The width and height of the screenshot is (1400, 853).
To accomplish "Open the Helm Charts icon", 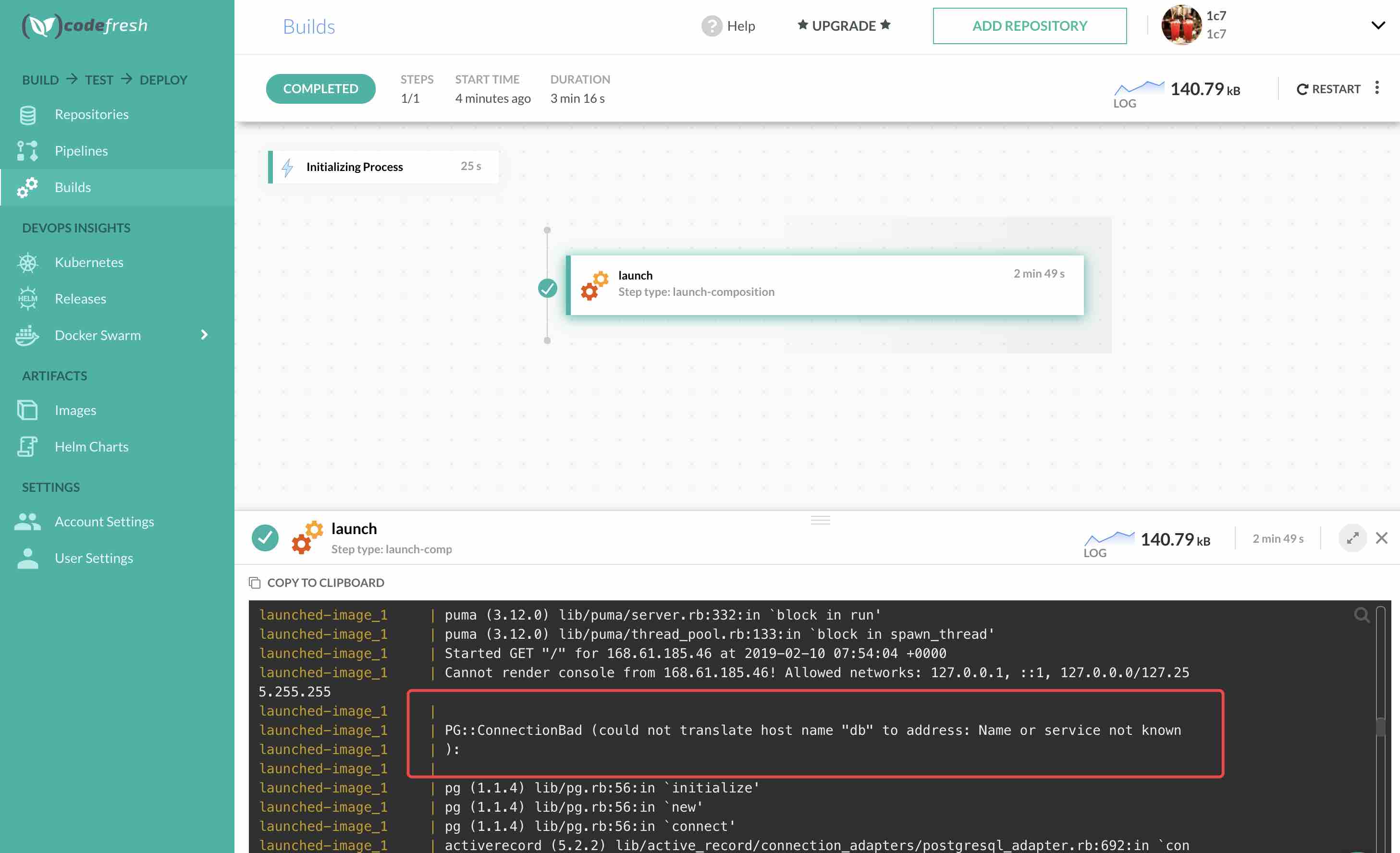I will click(x=27, y=446).
